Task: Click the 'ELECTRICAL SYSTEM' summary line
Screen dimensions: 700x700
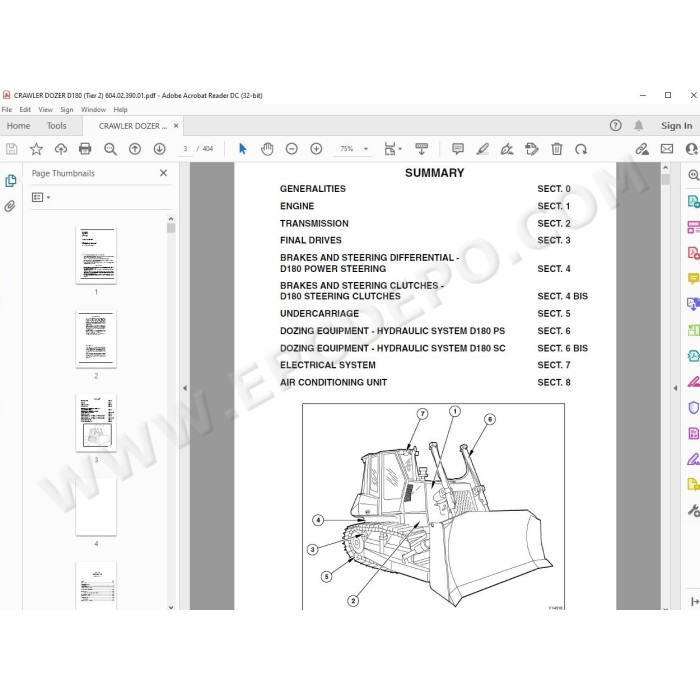Action: pyautogui.click(x=328, y=365)
